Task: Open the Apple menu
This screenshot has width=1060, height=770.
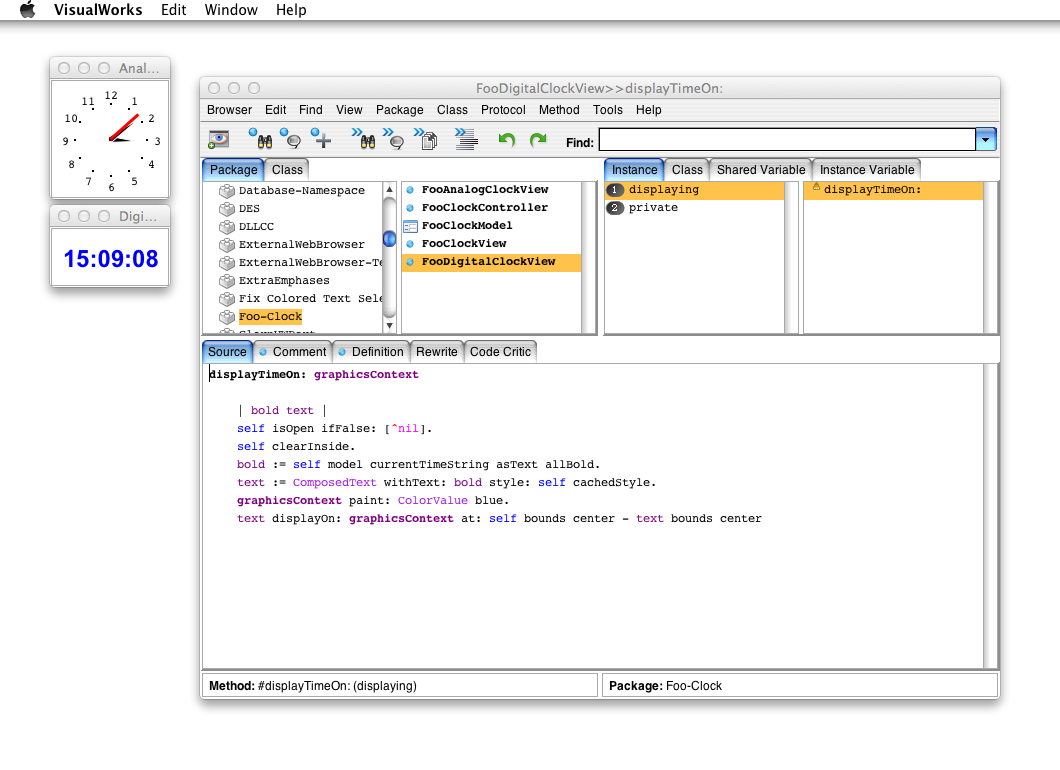Action: click(28, 9)
